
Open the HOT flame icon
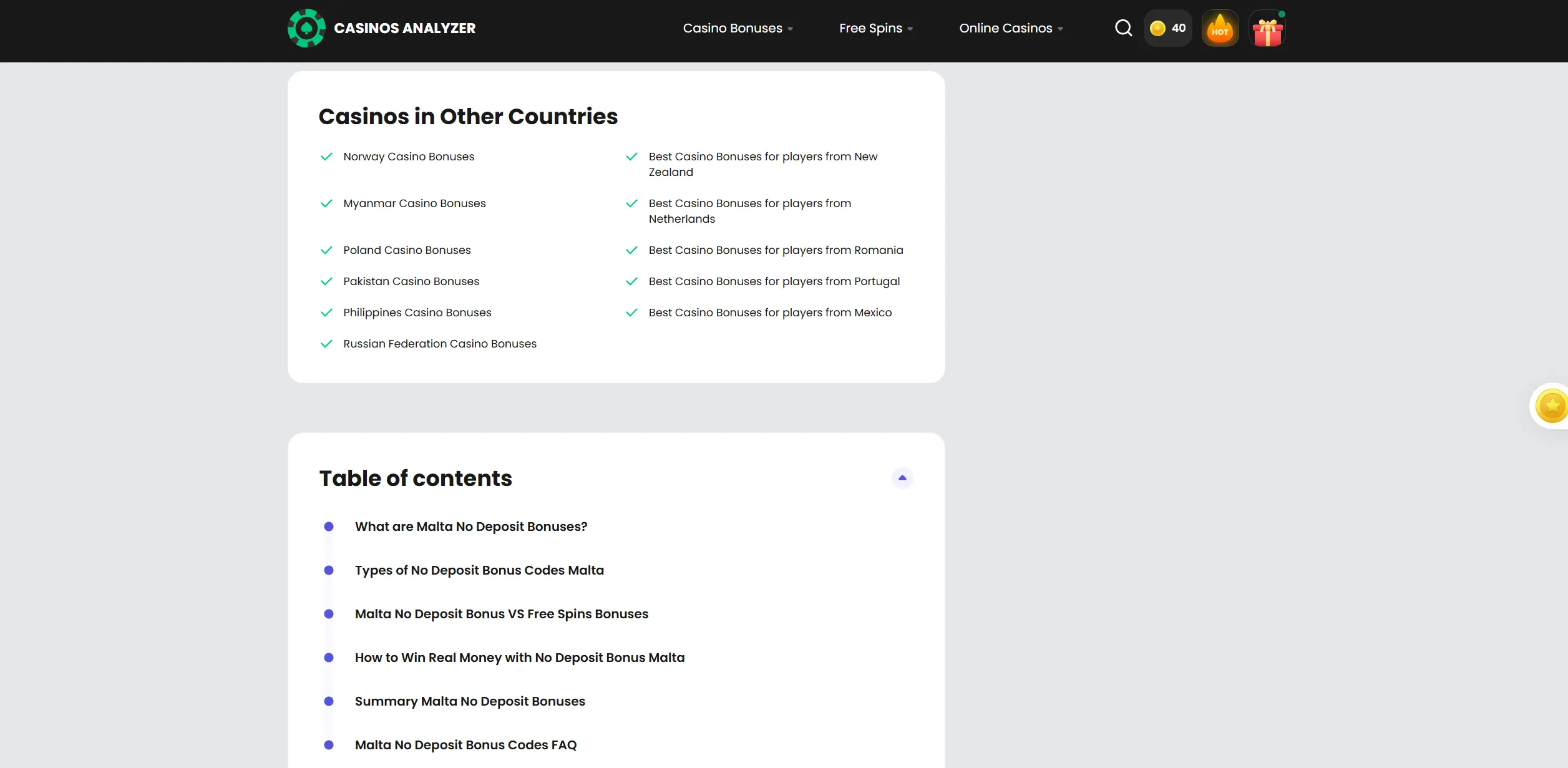point(1220,28)
